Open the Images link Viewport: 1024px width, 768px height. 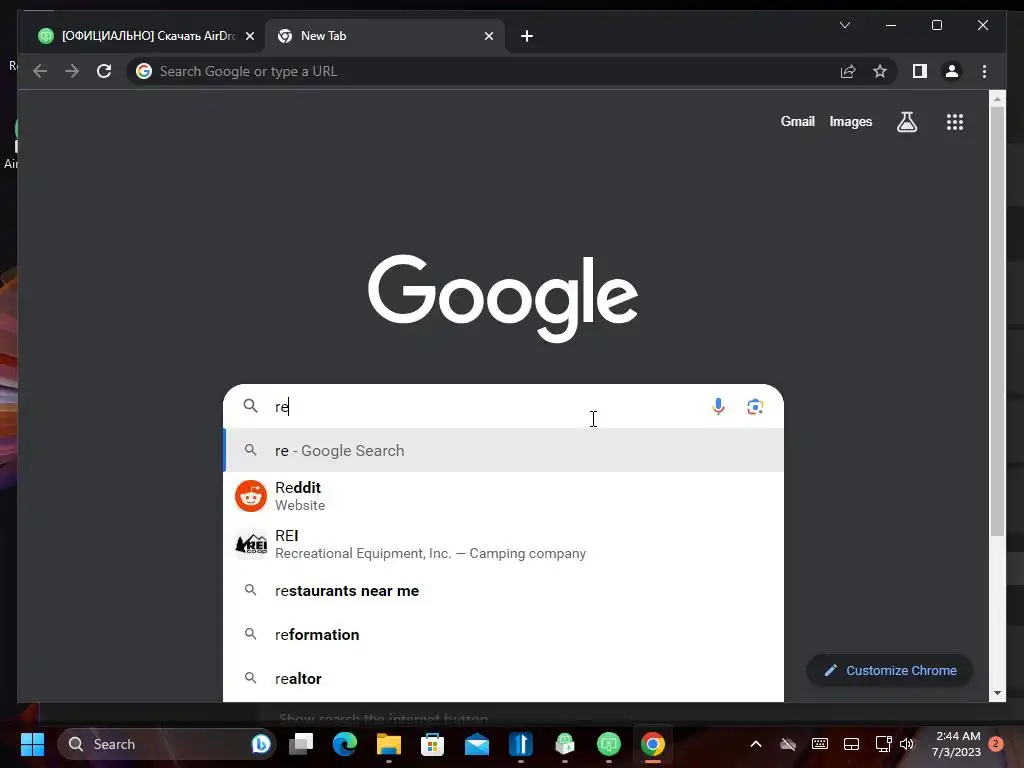850,121
